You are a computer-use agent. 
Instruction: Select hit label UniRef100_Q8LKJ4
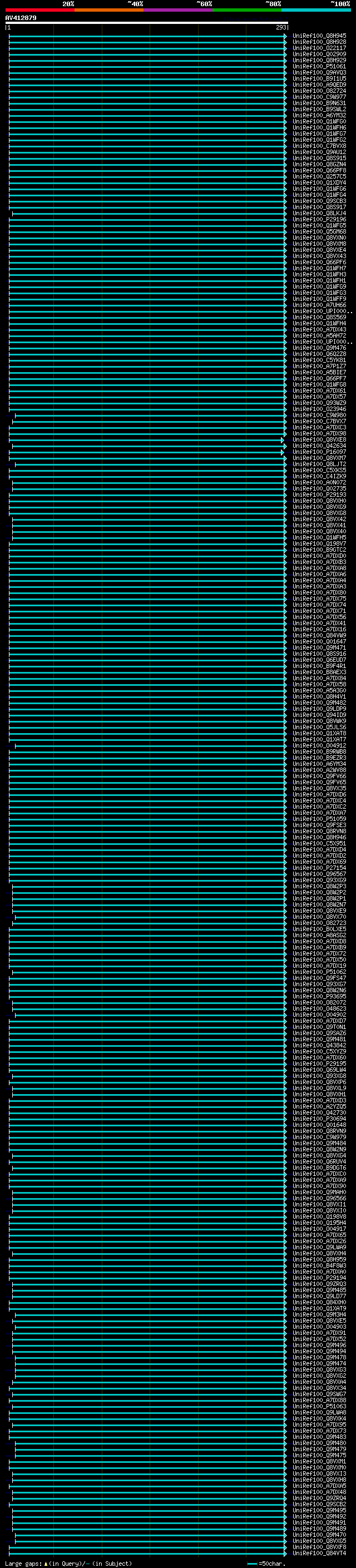(319, 213)
